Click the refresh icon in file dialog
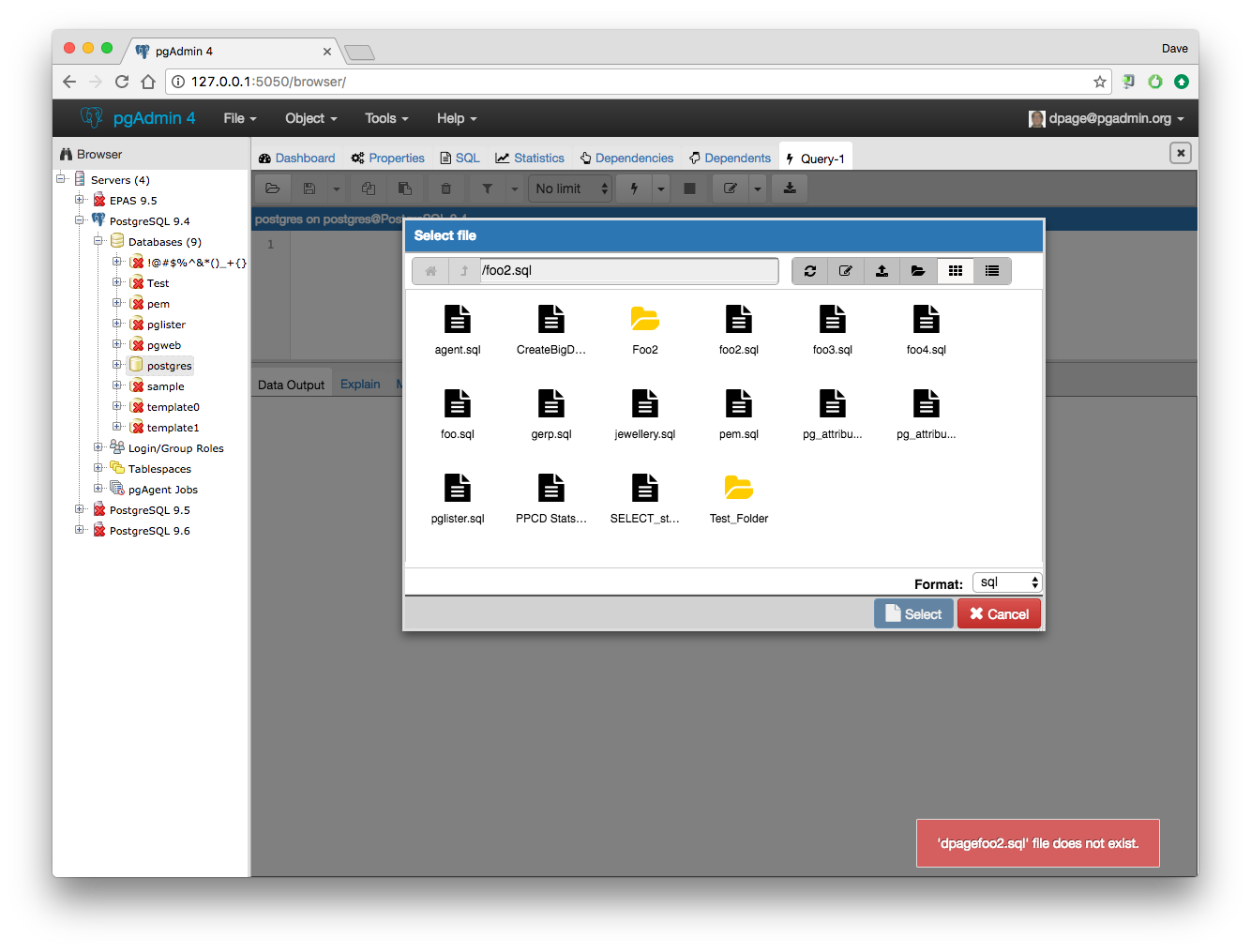Screen dimensions: 1251x952 [810, 271]
